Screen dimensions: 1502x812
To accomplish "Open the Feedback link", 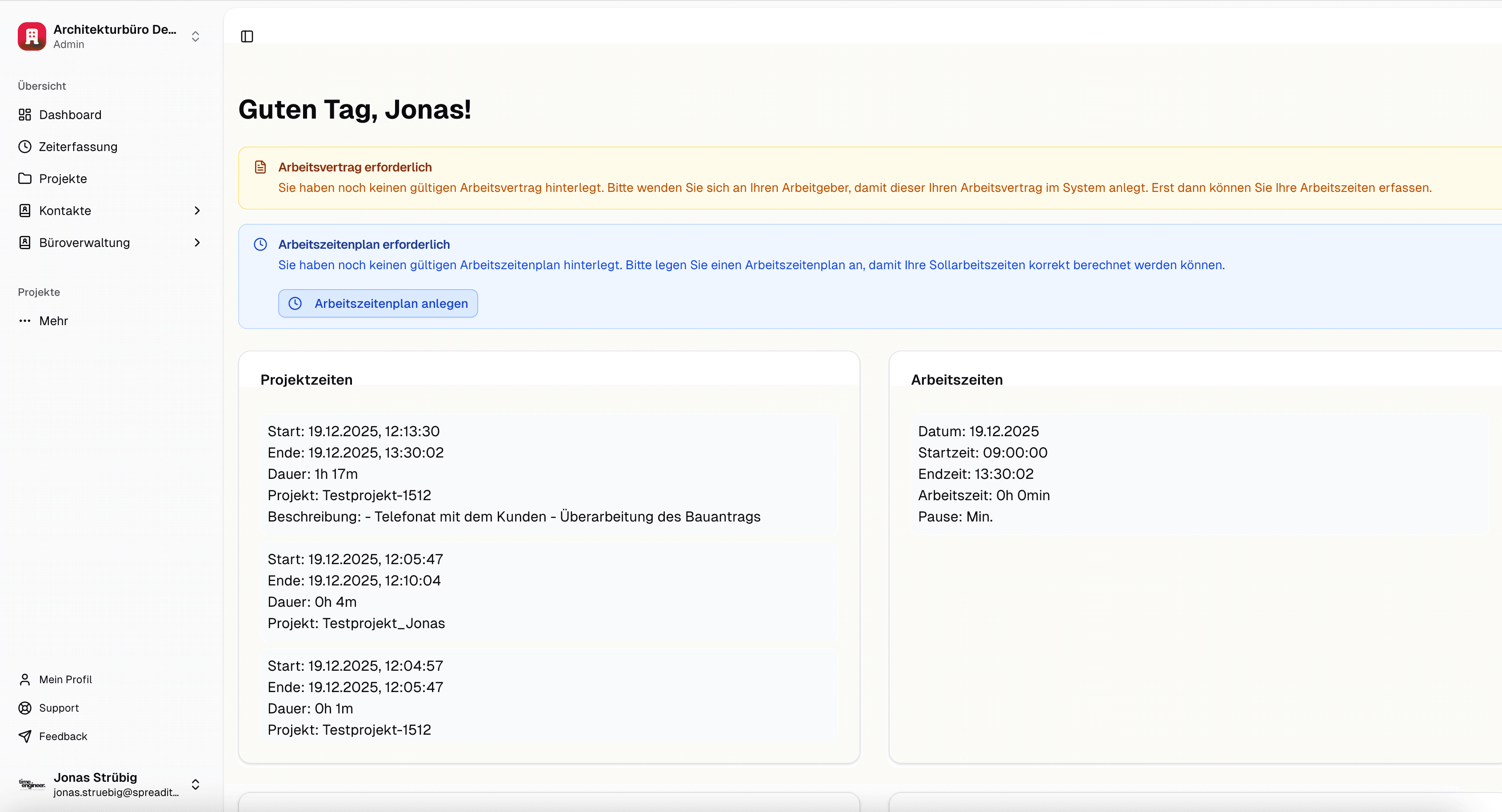I will click(63, 736).
